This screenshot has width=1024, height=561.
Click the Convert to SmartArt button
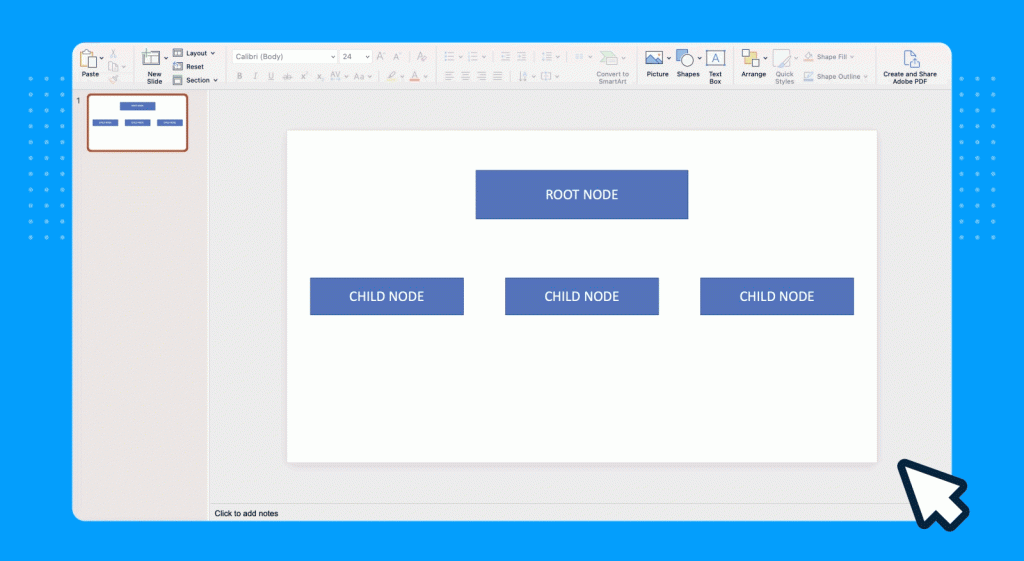(x=612, y=64)
